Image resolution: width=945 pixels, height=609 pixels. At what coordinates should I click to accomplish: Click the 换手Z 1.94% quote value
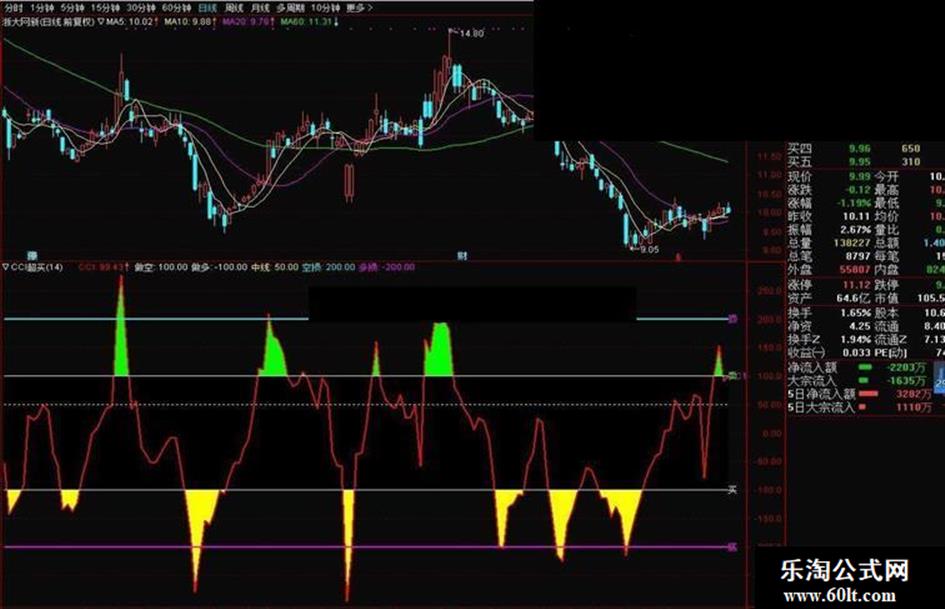856,339
